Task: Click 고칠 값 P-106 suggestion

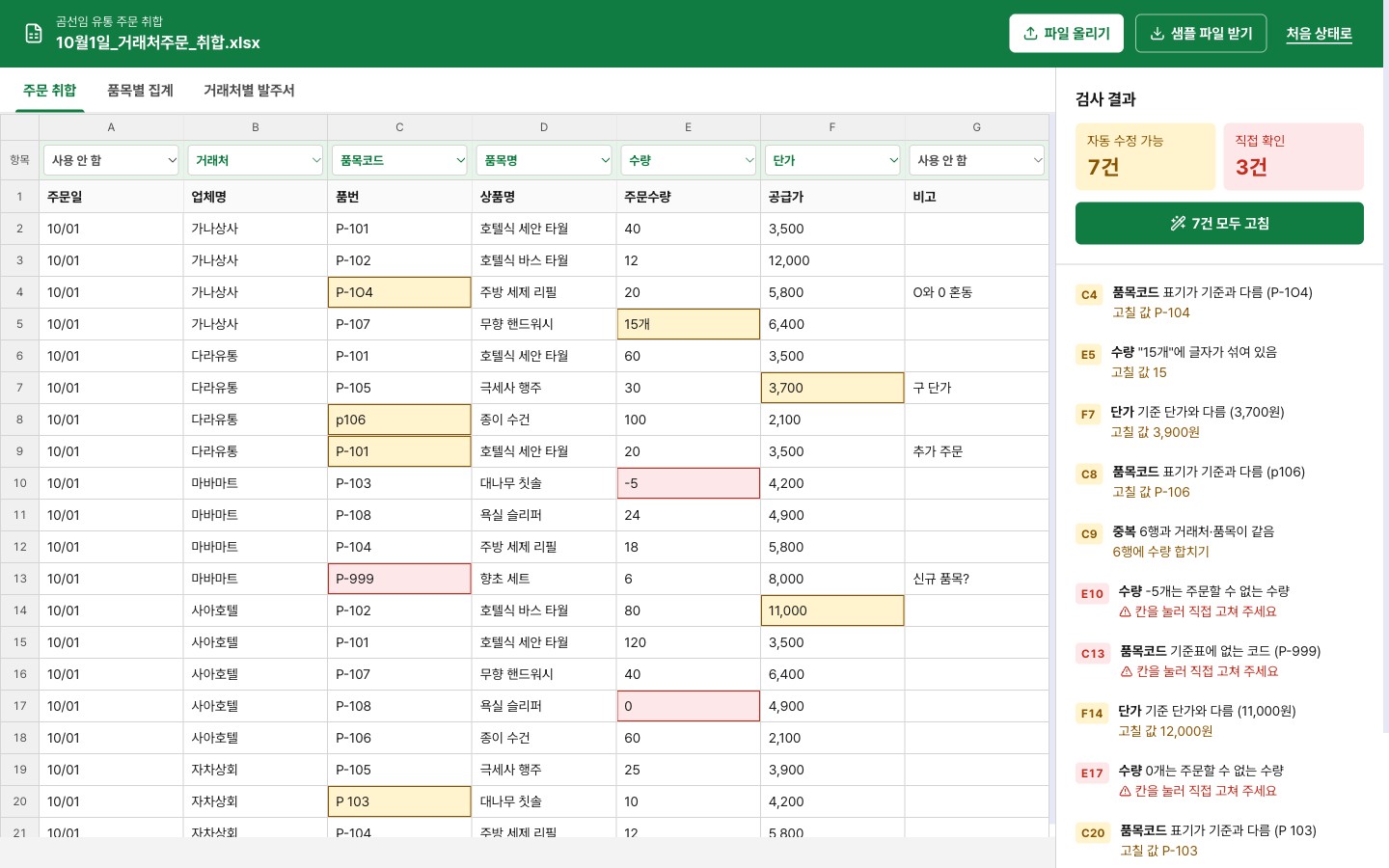Action: pos(1151,492)
